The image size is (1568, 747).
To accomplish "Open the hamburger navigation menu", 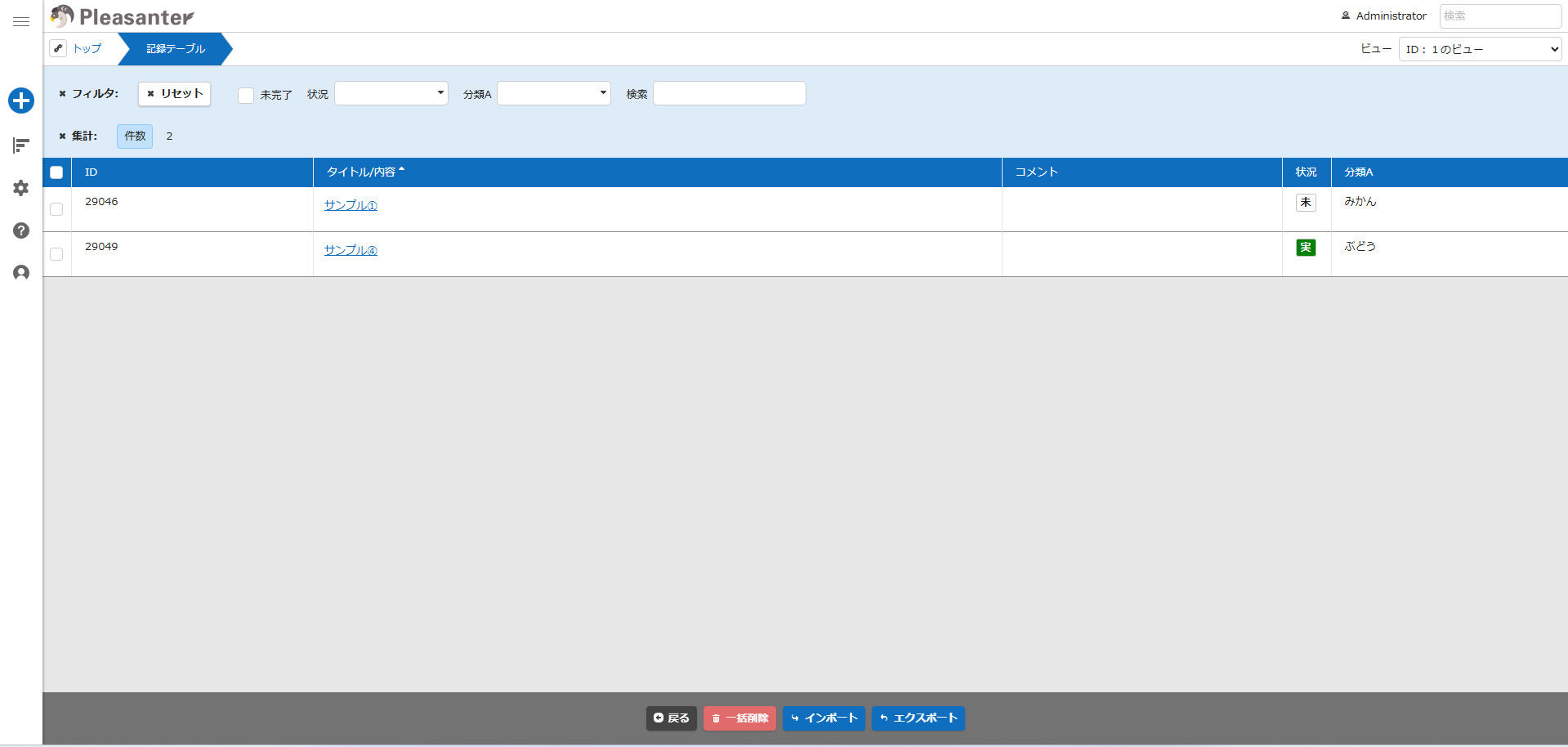I will pyautogui.click(x=21, y=21).
